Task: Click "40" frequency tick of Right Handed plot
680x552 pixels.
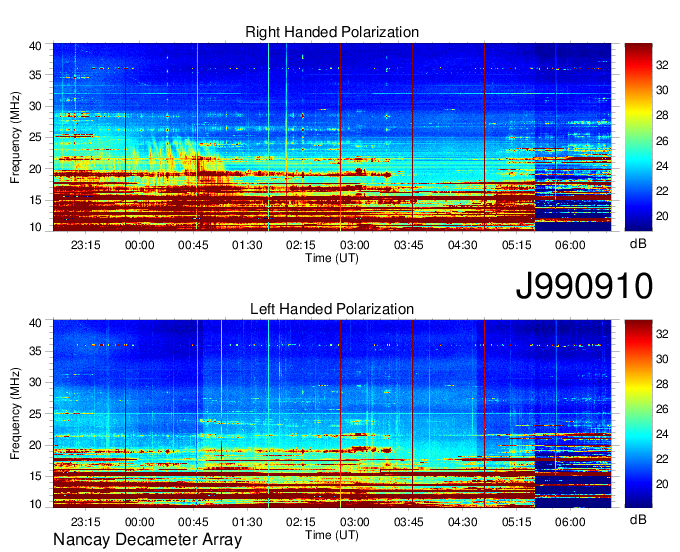Action: [x=35, y=46]
